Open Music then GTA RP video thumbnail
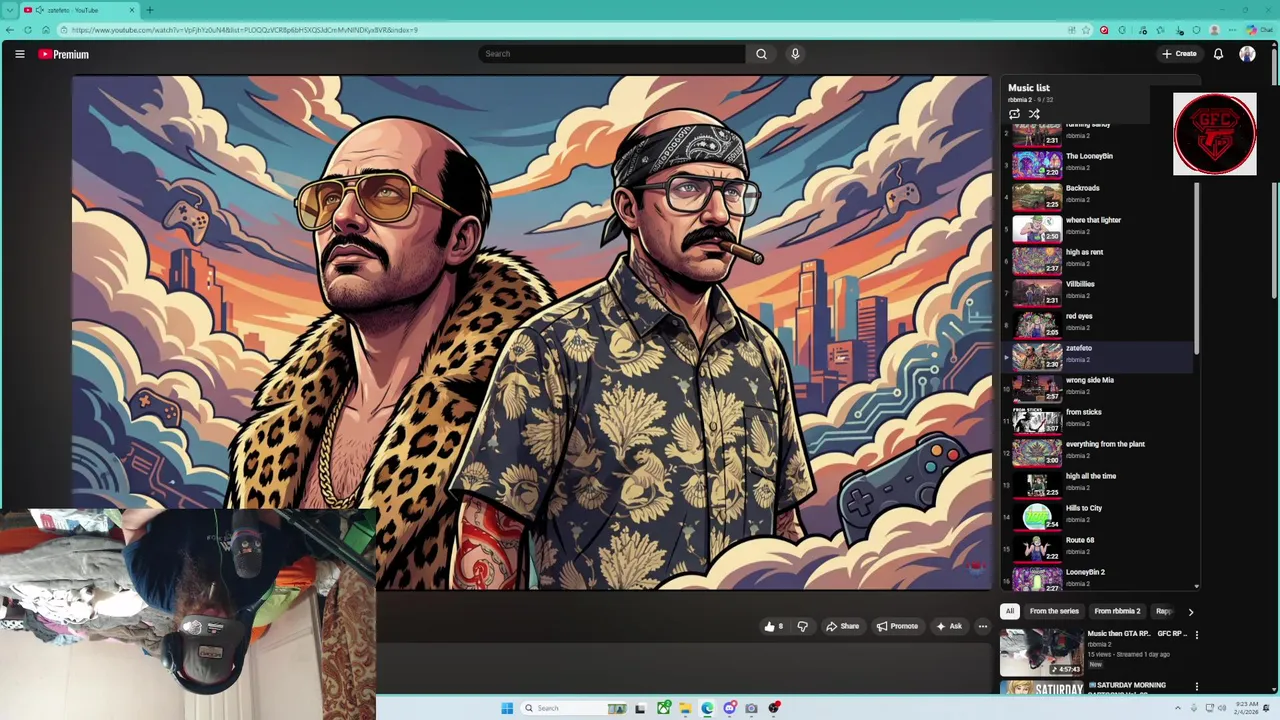Viewport: 1280px width, 720px height. [1041, 652]
